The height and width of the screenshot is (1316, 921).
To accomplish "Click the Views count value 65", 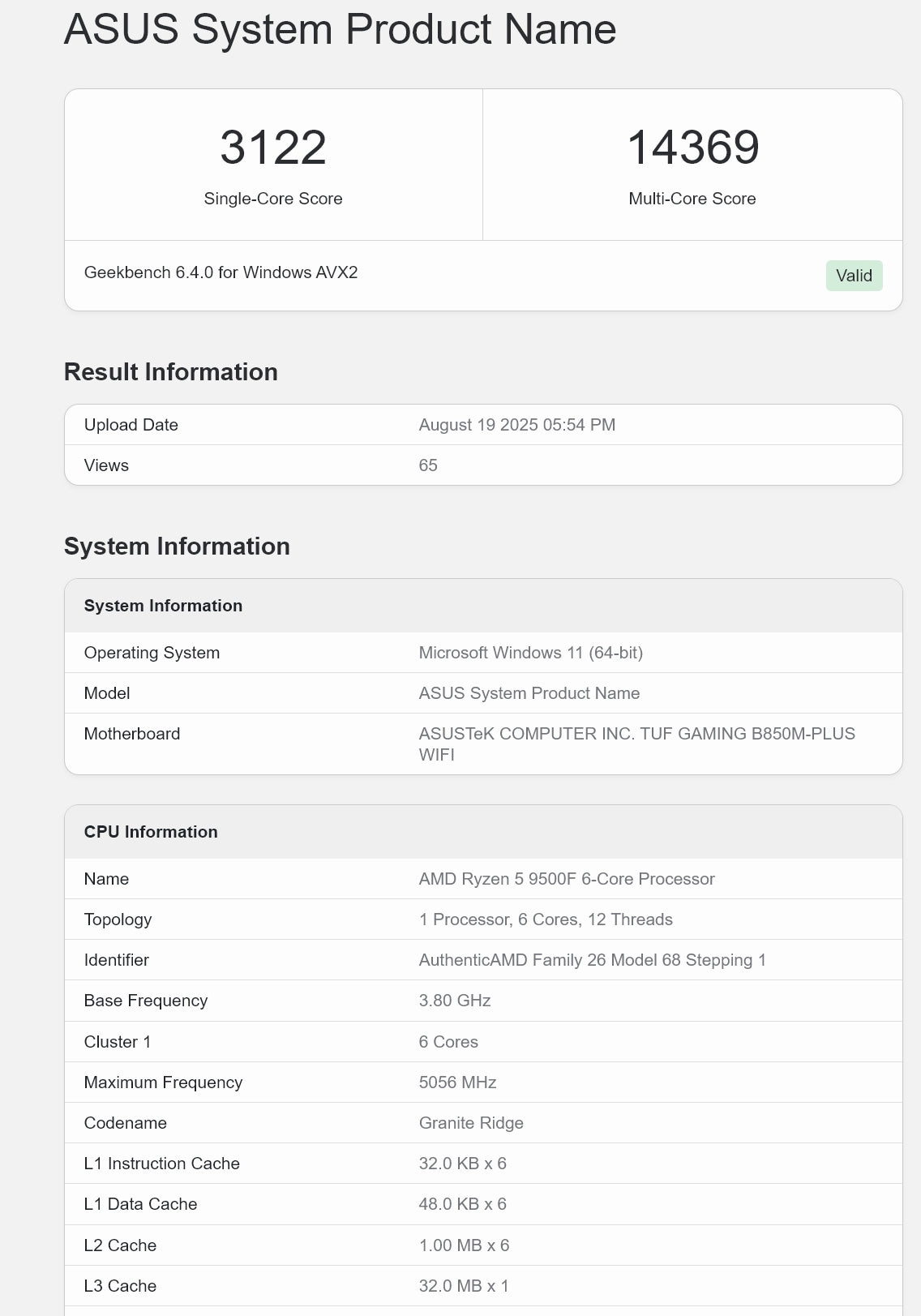I will pyautogui.click(x=428, y=465).
